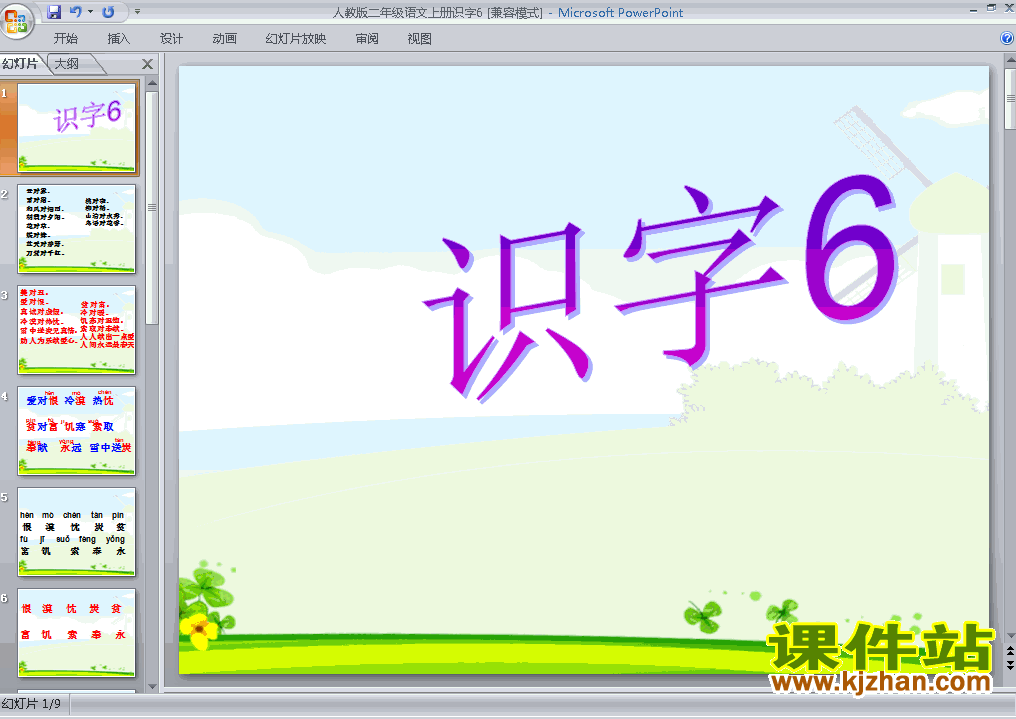The width and height of the screenshot is (1016, 719).
Task: Open the 审阅 ribbon tab
Action: coord(367,39)
